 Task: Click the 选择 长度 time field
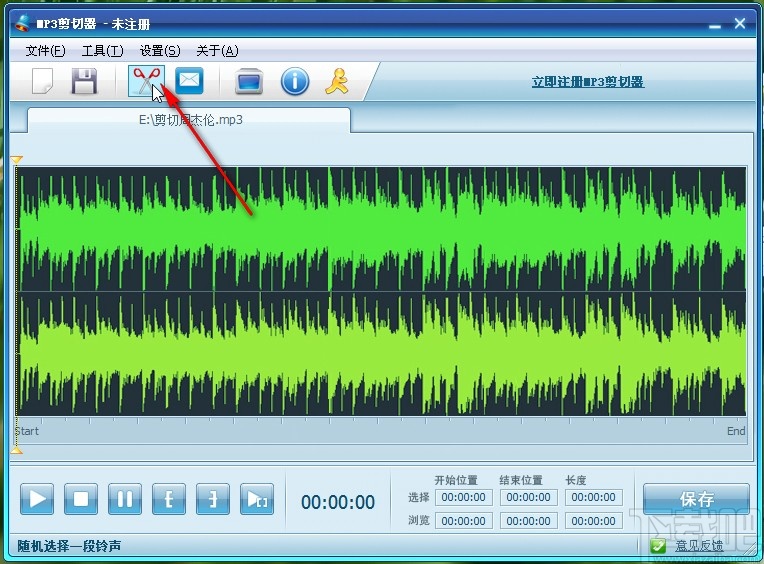593,497
